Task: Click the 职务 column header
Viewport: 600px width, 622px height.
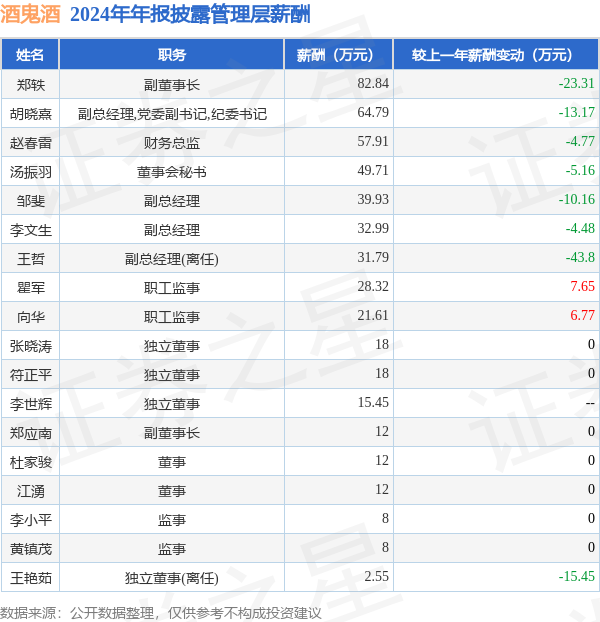Action: [x=172, y=55]
